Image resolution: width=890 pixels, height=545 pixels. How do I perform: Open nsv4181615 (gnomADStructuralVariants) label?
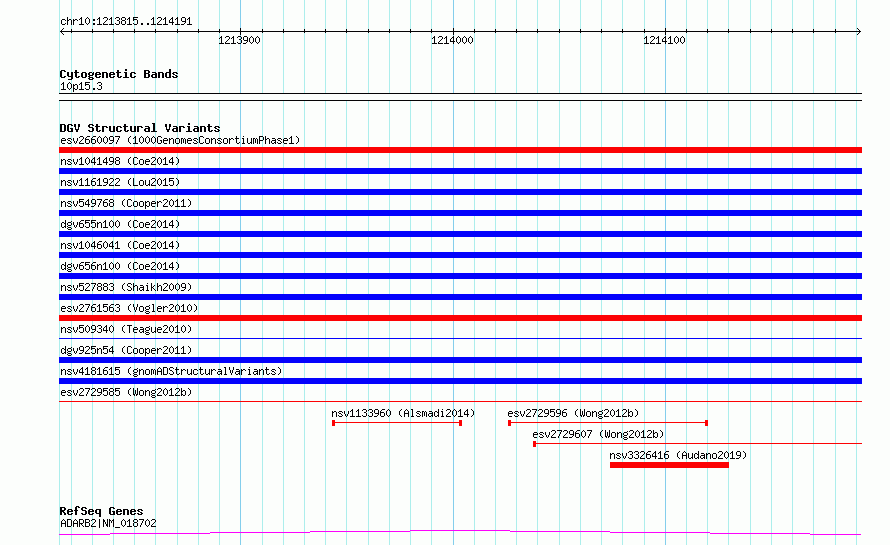point(171,371)
